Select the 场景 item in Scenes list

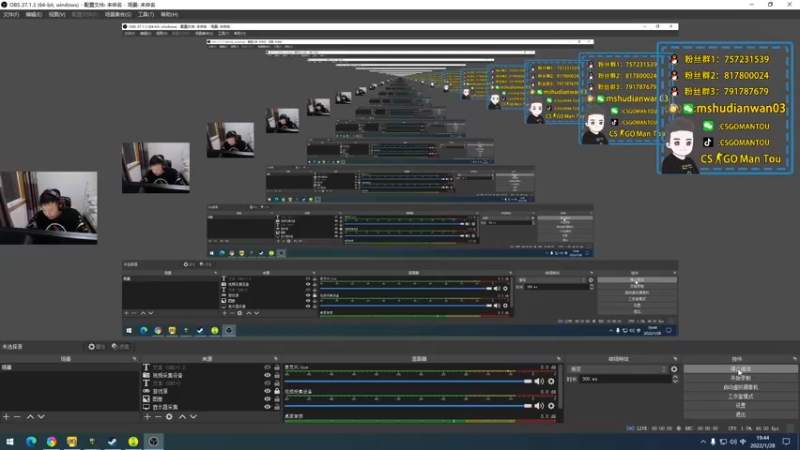[69, 367]
